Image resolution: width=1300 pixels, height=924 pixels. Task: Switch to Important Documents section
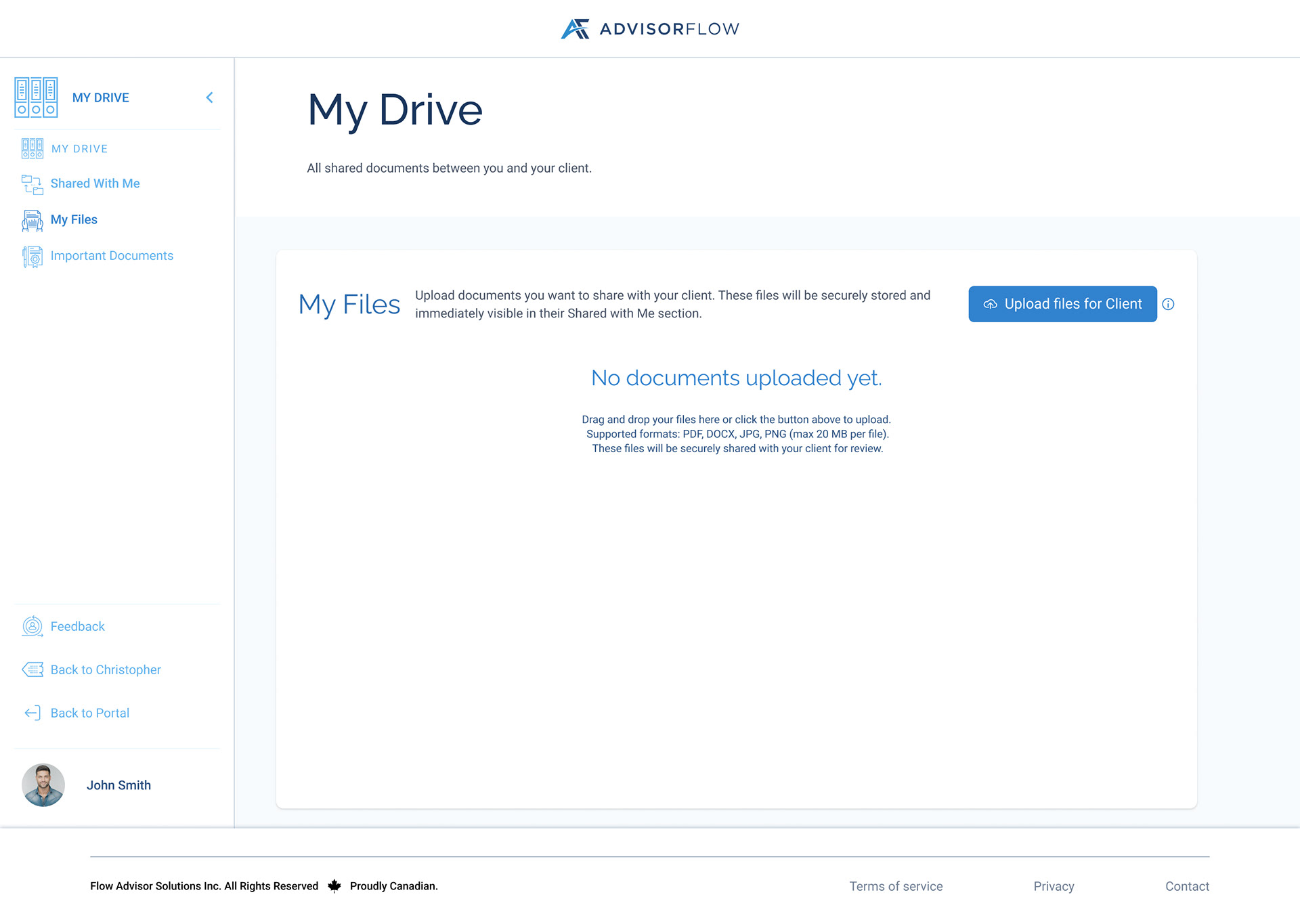[x=112, y=255]
